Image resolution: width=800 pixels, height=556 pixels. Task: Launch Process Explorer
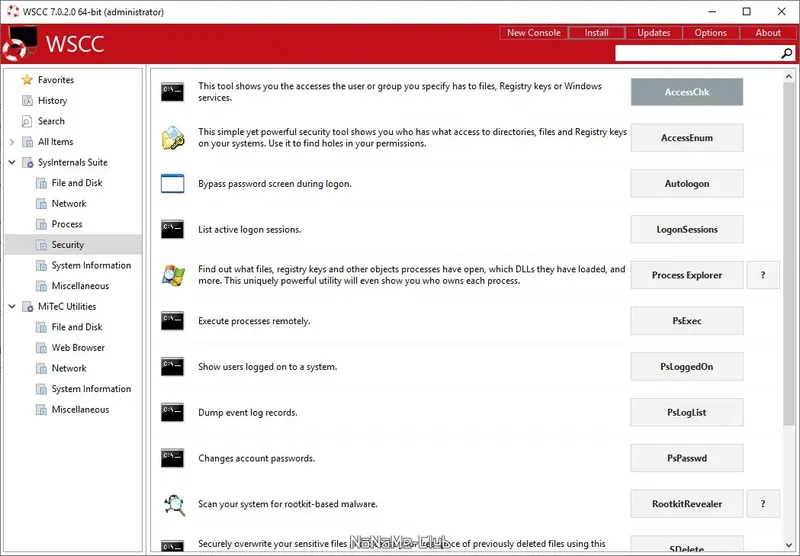pos(687,275)
